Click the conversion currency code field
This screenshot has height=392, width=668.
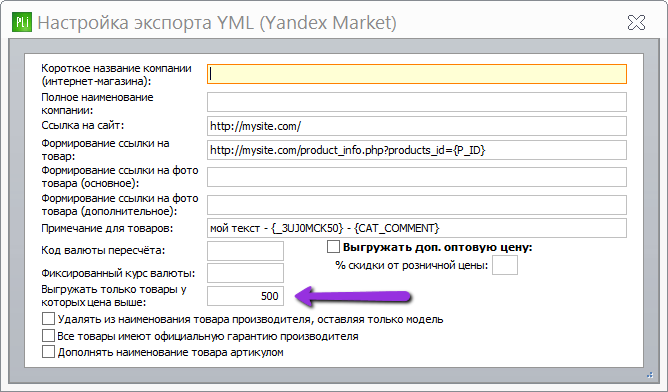[x=245, y=251]
